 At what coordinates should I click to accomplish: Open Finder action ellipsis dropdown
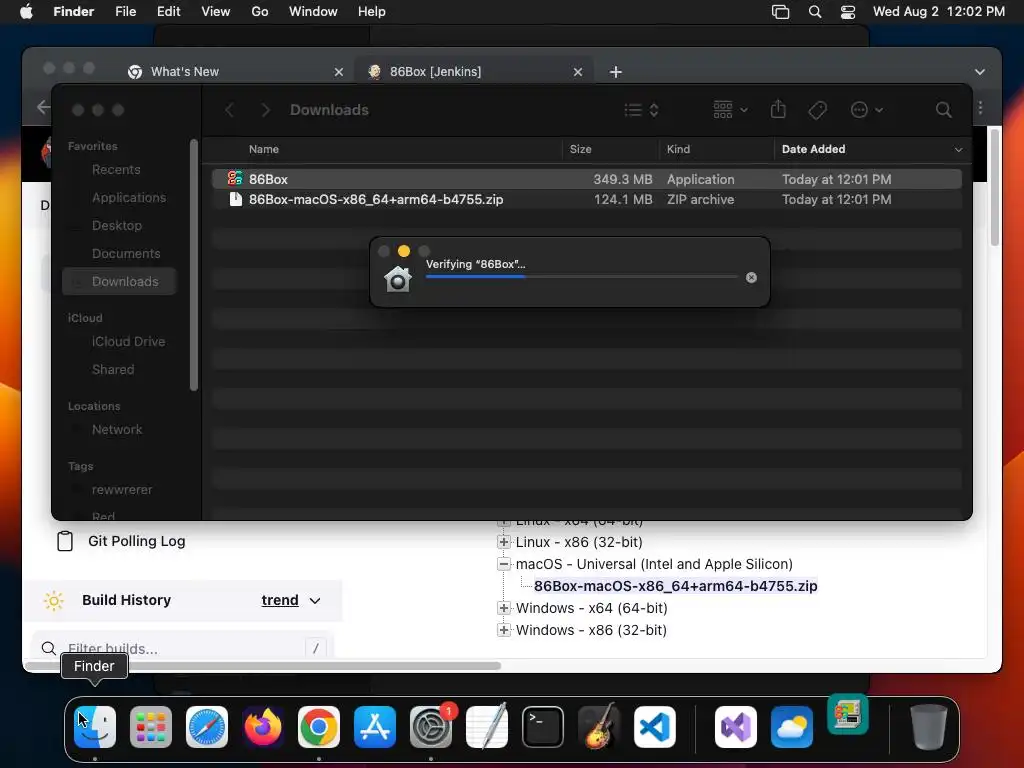(867, 110)
